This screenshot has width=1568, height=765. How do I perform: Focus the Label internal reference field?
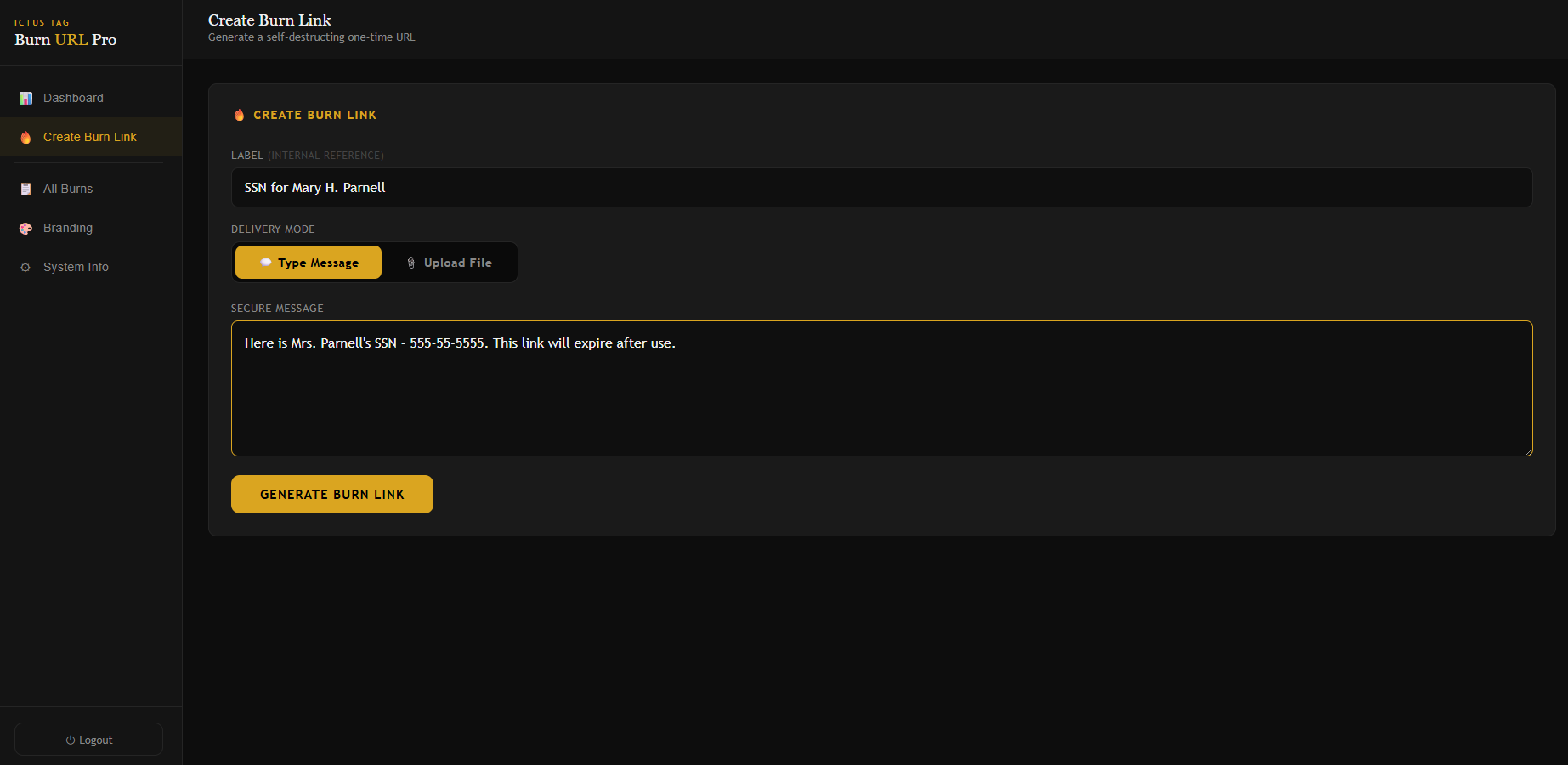tap(881, 188)
